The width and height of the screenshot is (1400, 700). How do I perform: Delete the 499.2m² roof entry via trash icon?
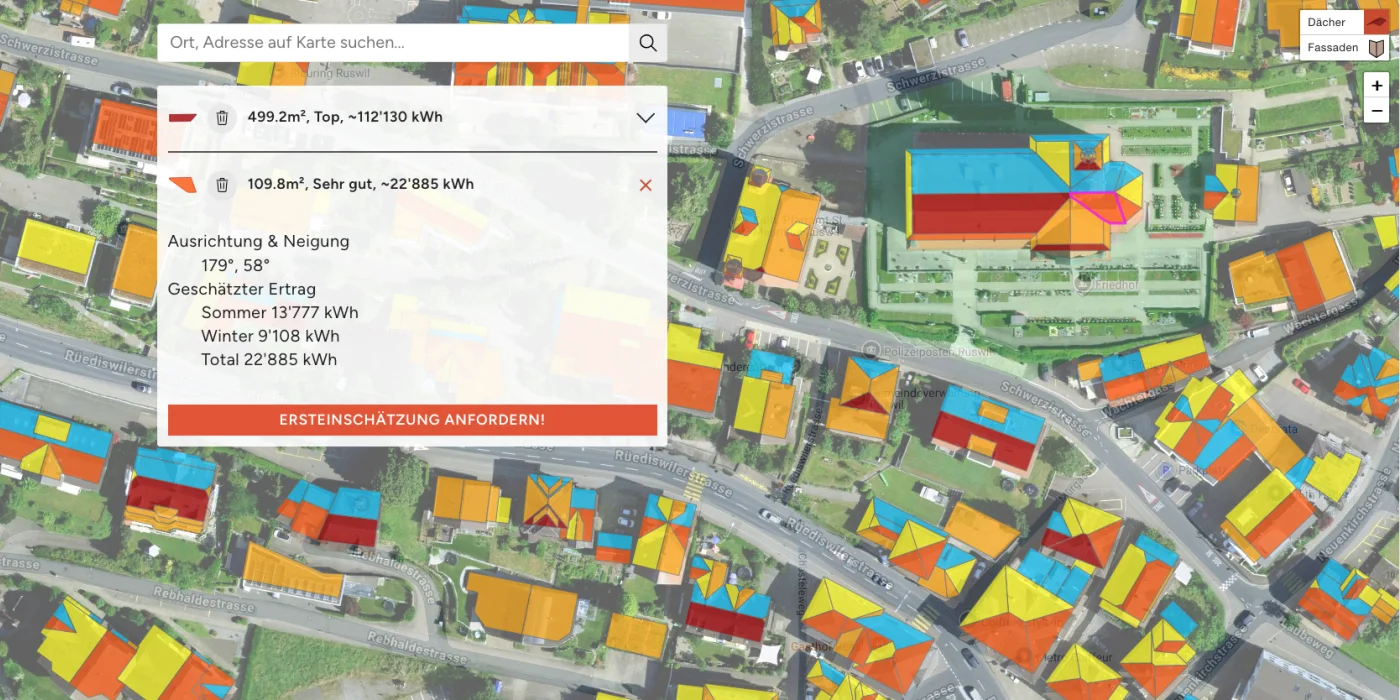point(222,118)
